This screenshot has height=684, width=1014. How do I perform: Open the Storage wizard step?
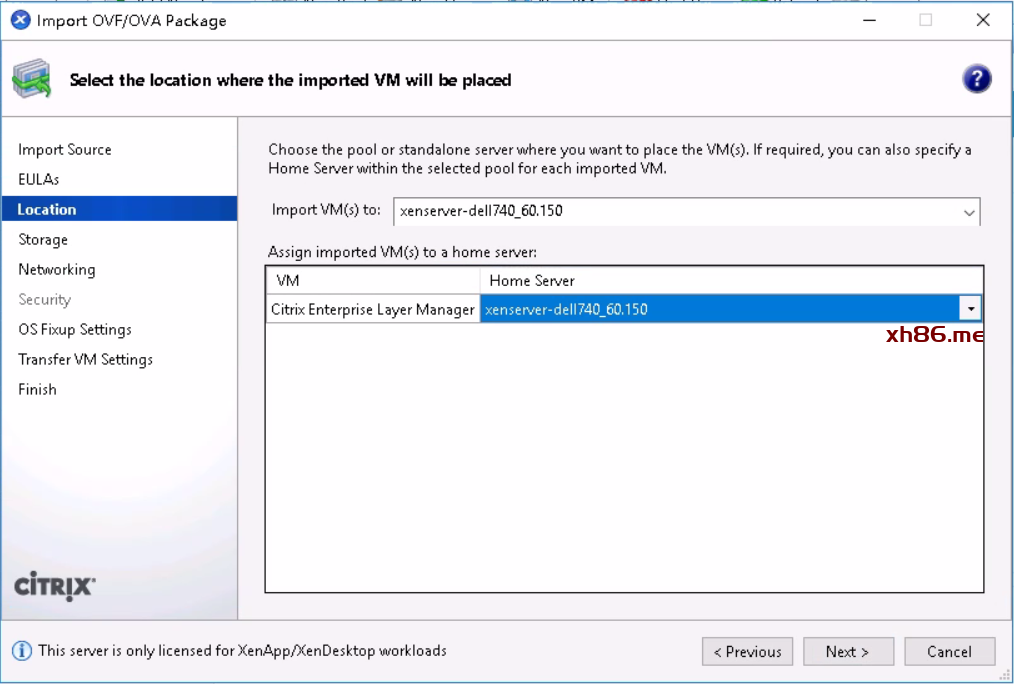tap(43, 240)
